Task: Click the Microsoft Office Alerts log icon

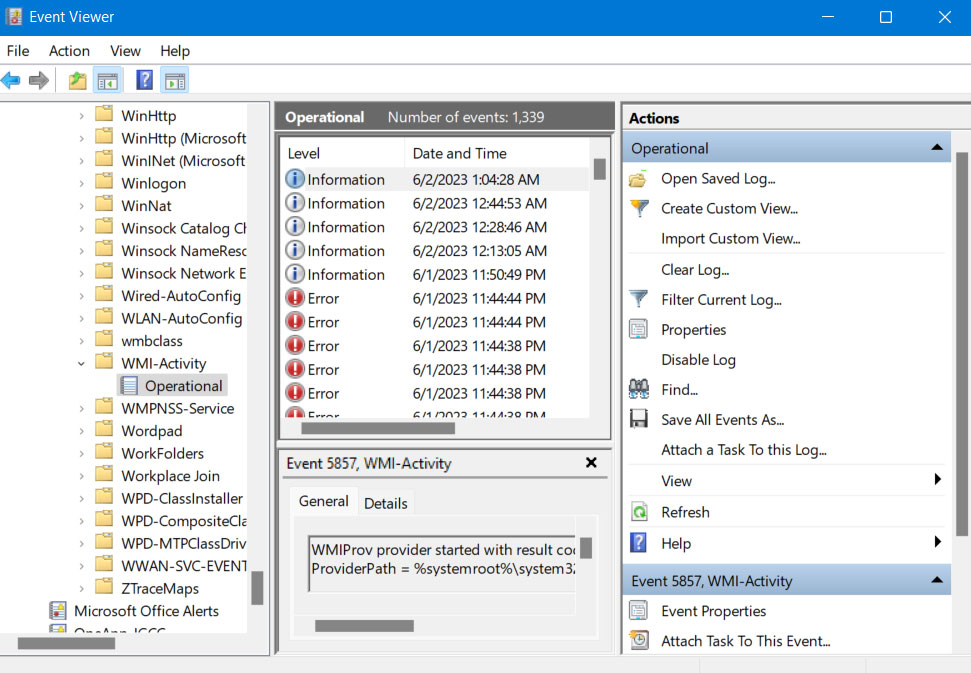Action: (58, 611)
